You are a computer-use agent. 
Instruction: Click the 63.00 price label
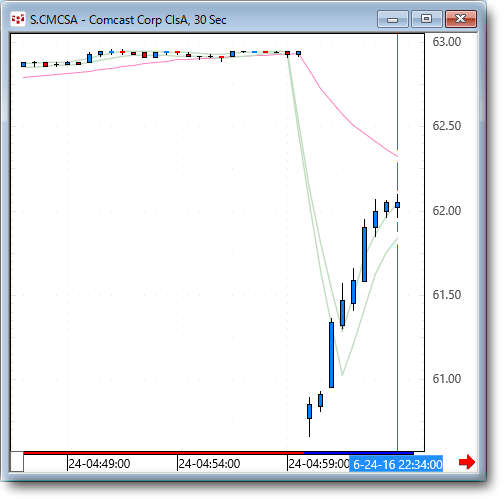[x=446, y=42]
